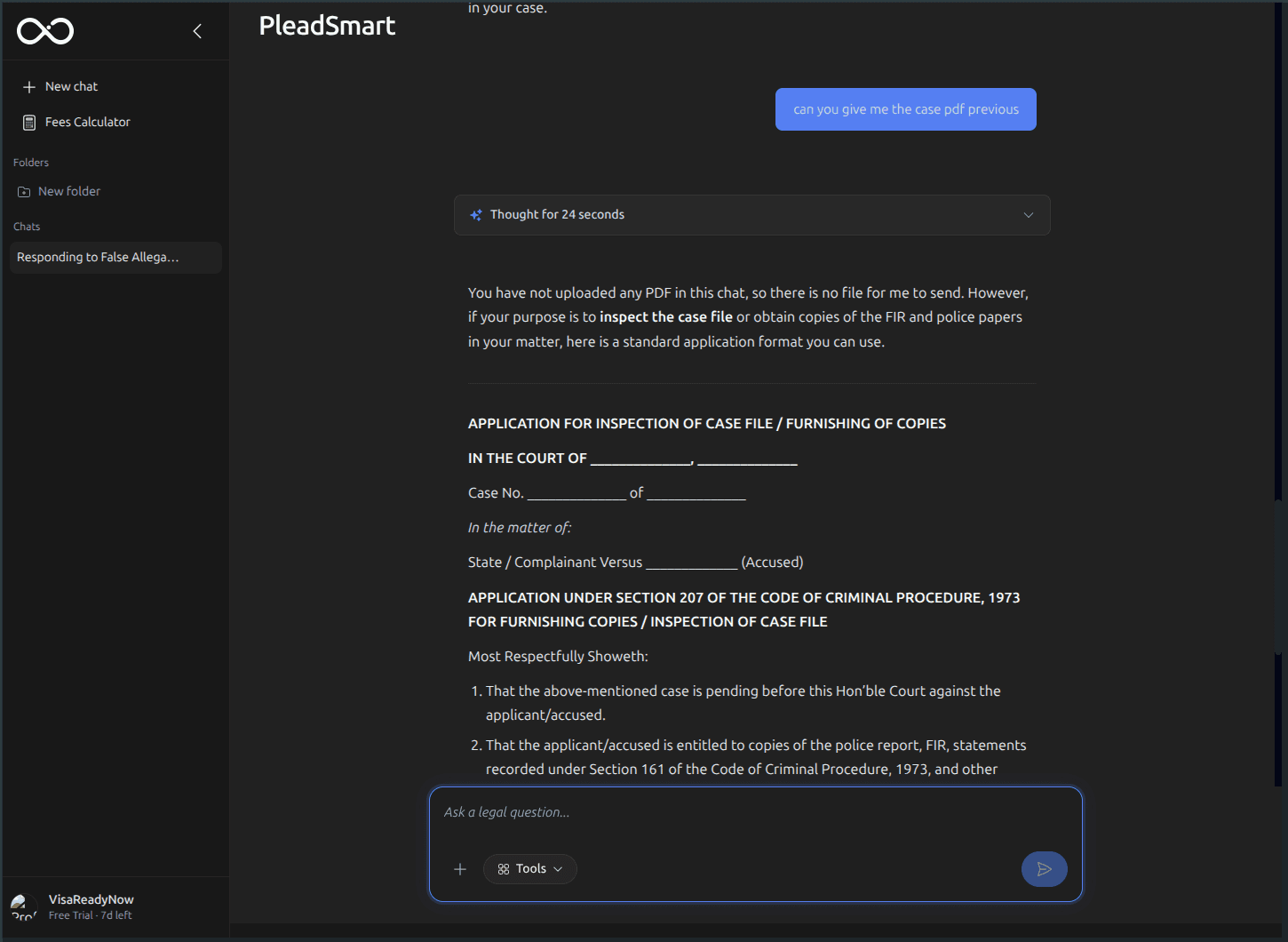
Task: Click the infinity logo icon
Action: pos(45,31)
